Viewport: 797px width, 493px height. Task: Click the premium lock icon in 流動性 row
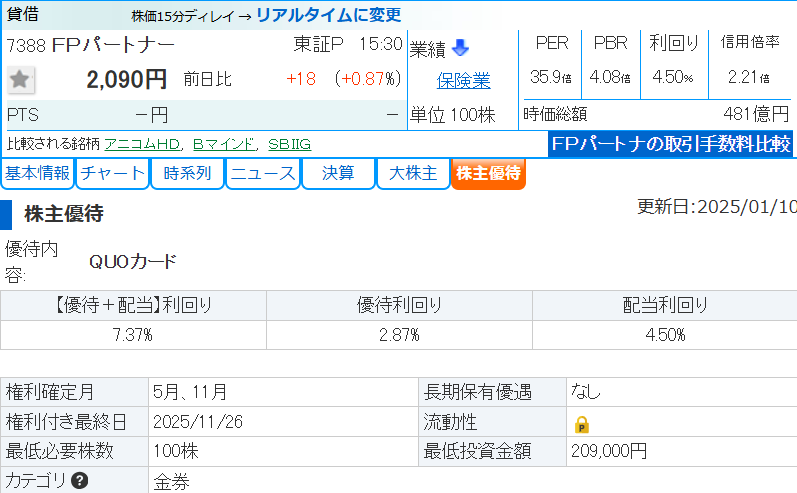(581, 424)
